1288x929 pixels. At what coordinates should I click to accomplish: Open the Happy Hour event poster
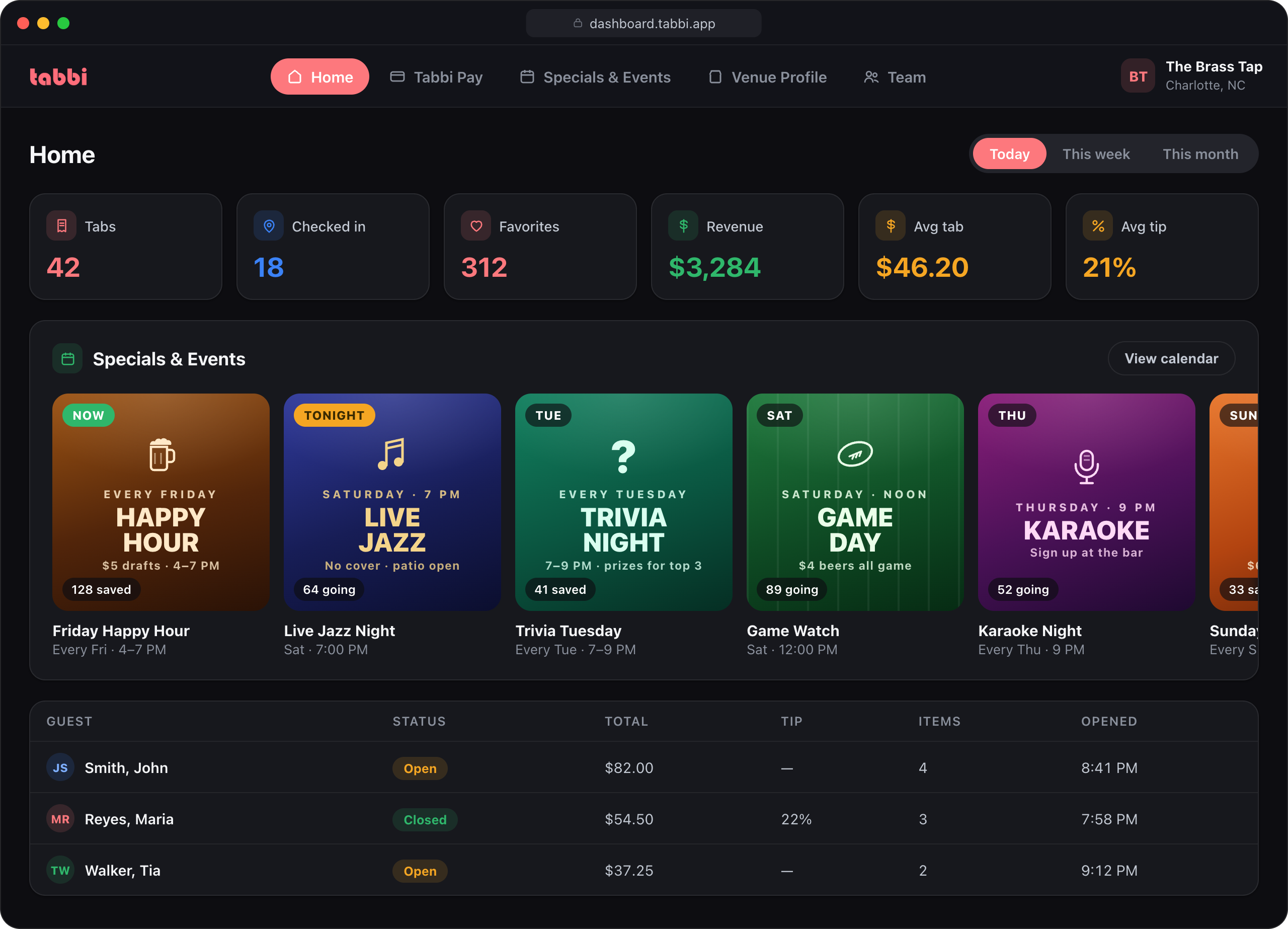[x=160, y=502]
